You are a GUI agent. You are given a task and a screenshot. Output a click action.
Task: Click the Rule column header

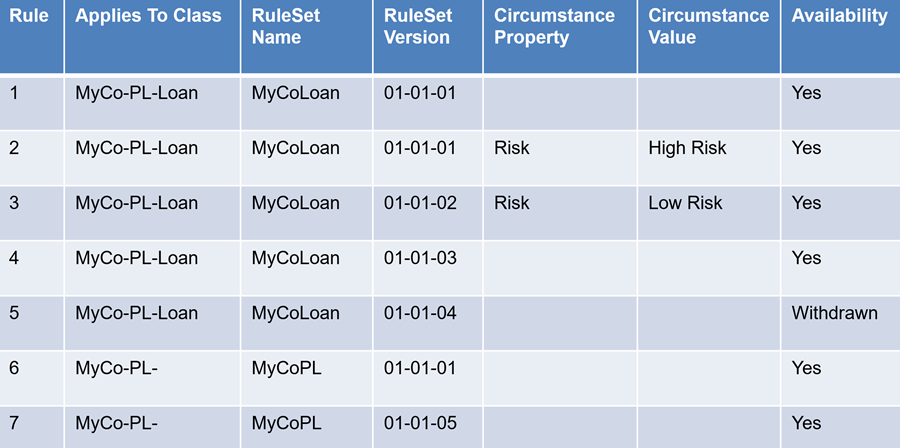pos(30,17)
